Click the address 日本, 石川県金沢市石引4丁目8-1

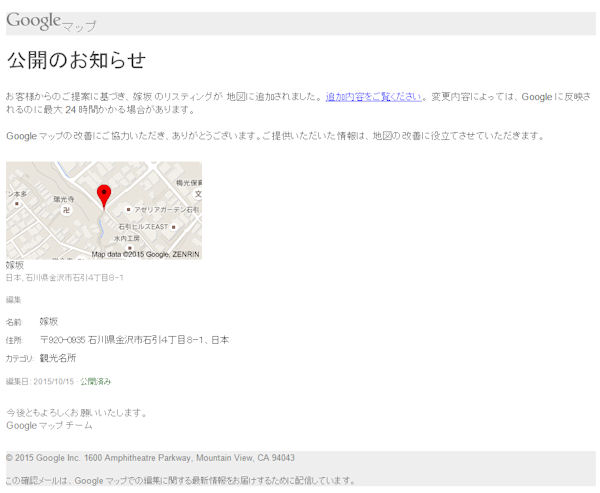coord(65,278)
